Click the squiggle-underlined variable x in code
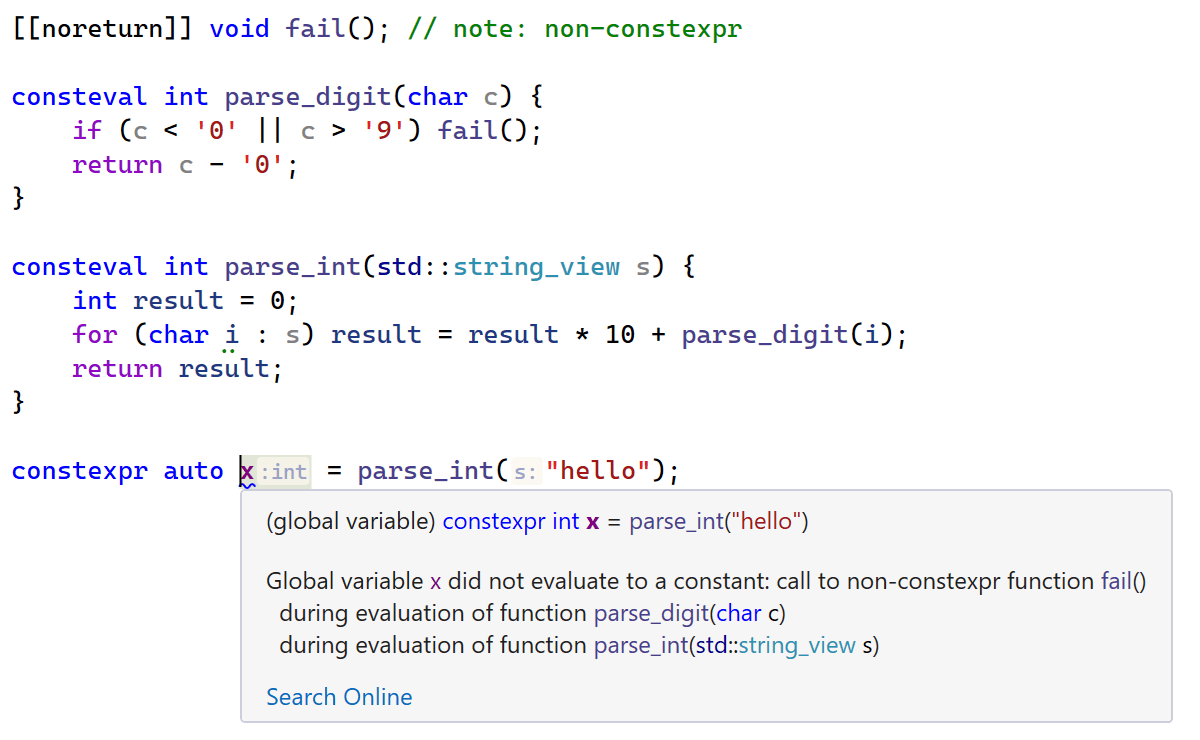The height and width of the screenshot is (740, 1200). 247,471
